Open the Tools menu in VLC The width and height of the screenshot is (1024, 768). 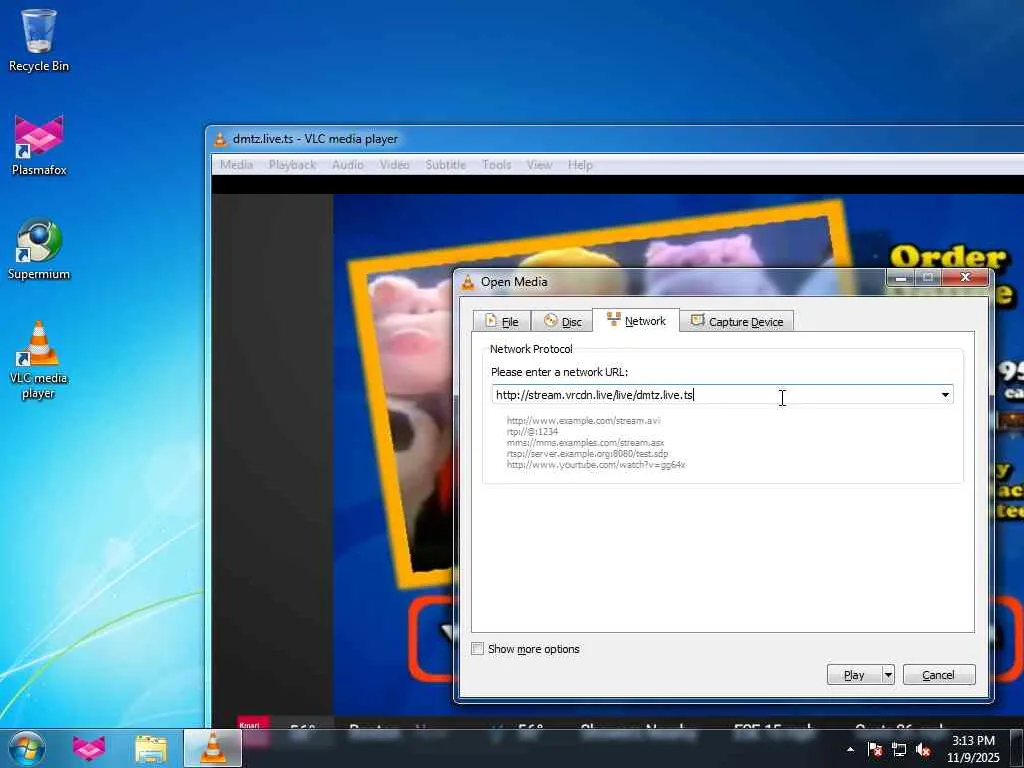496,165
